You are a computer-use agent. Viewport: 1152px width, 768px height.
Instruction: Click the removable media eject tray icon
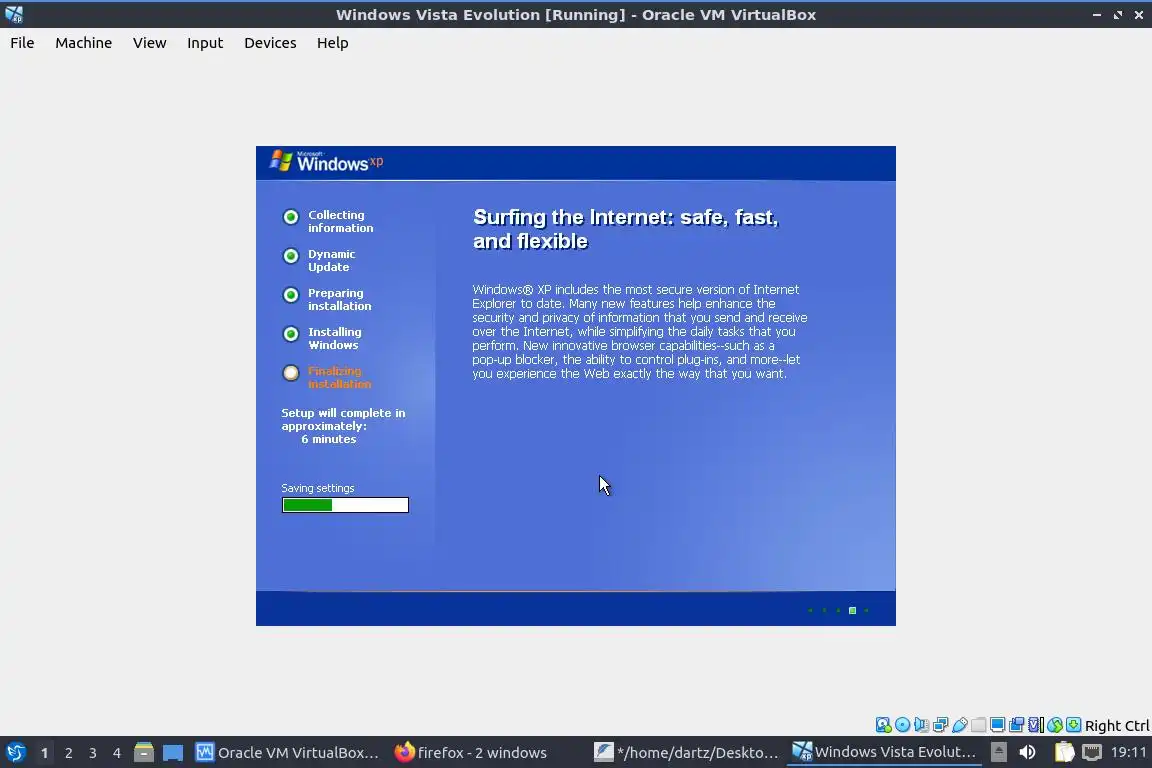998,753
